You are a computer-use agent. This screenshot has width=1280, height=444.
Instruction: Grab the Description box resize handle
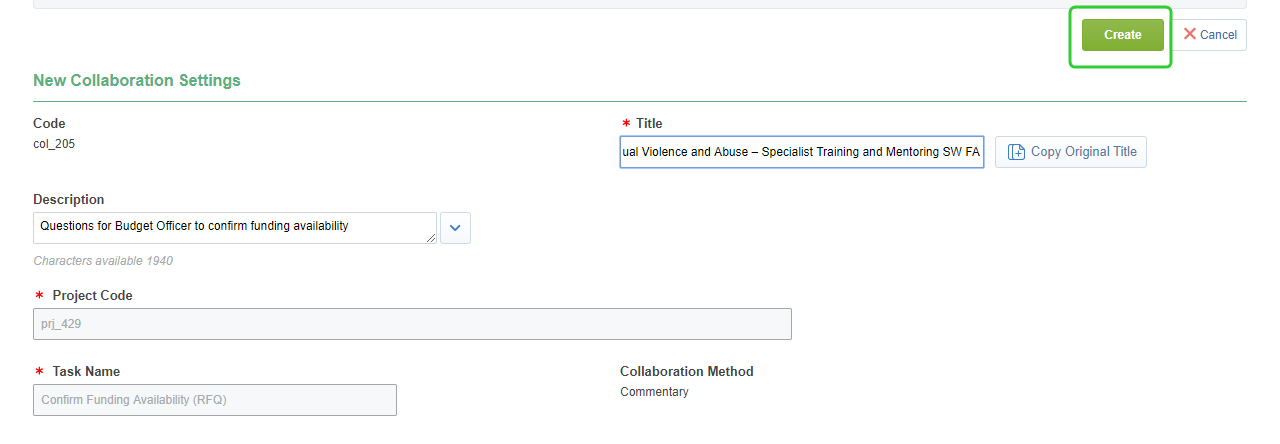(x=432, y=238)
